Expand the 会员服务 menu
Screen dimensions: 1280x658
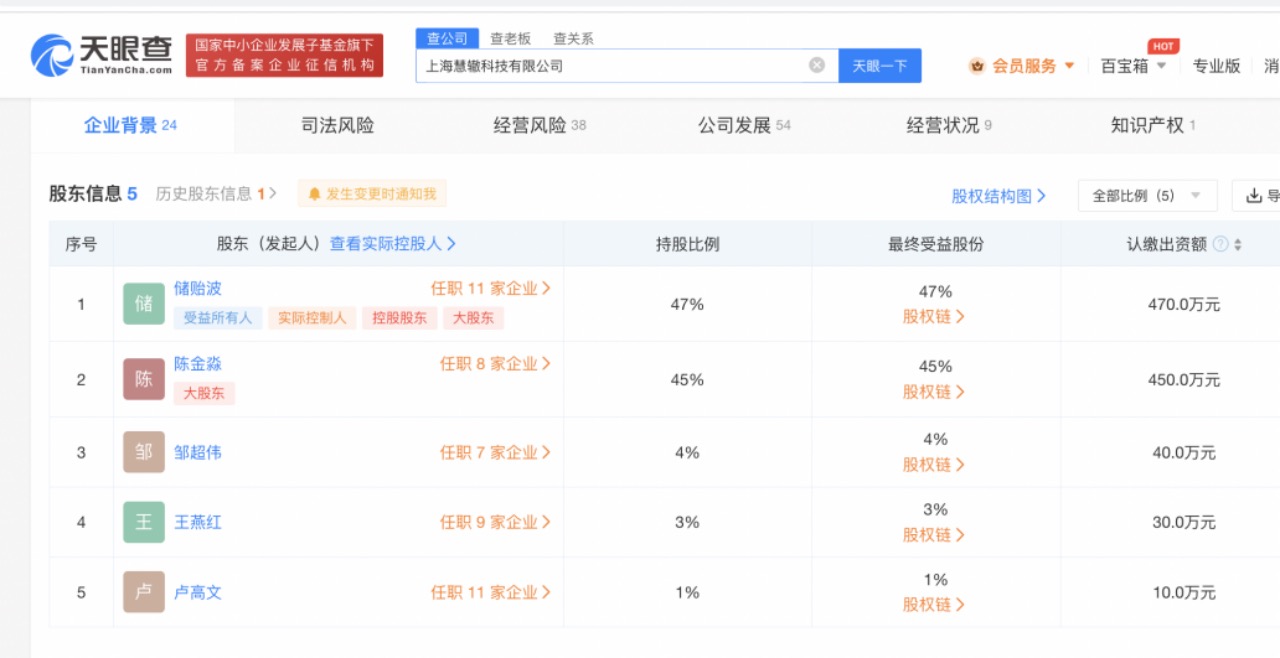coord(1022,66)
